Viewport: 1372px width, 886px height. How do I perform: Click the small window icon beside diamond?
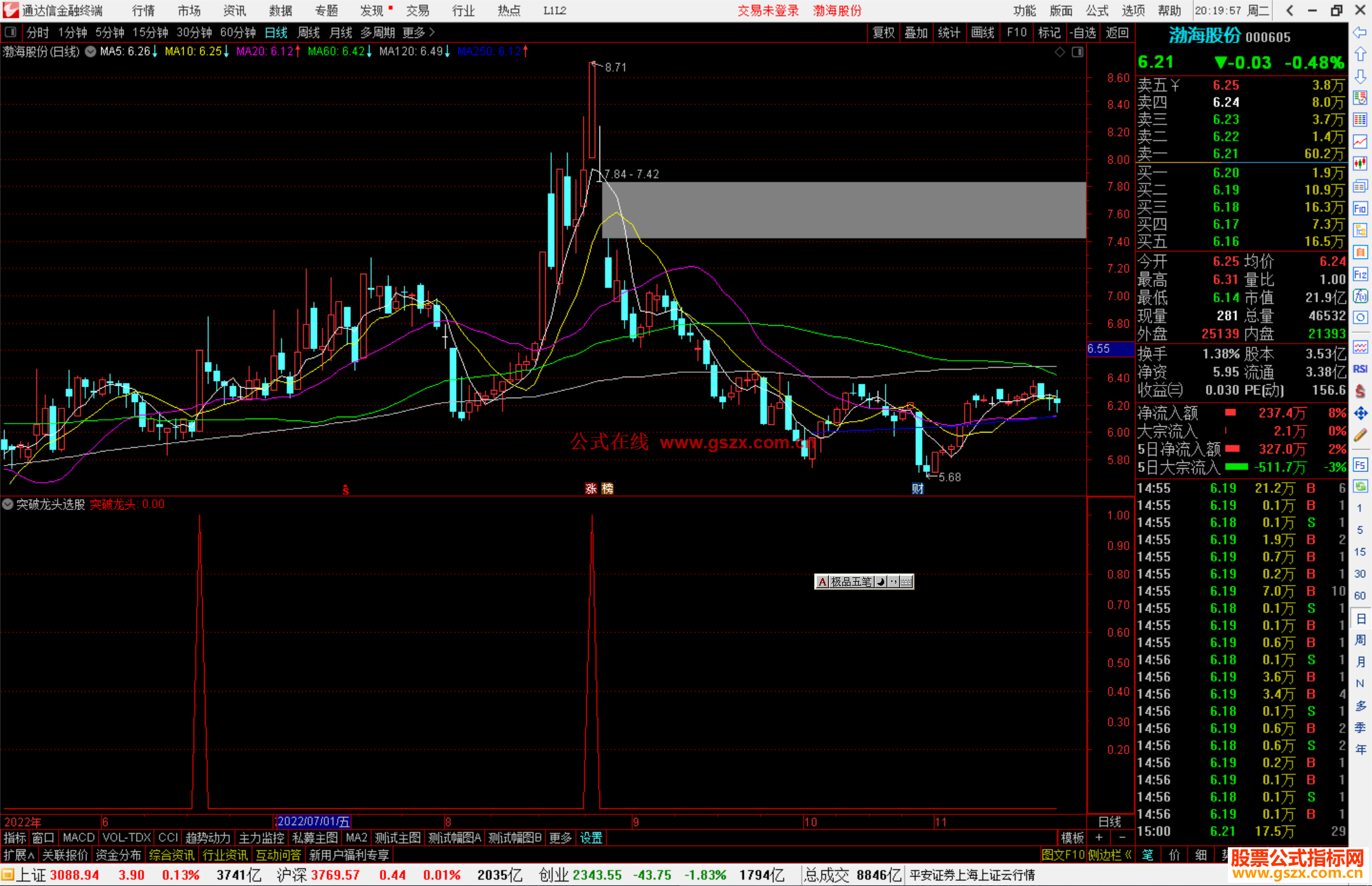pos(1077,52)
